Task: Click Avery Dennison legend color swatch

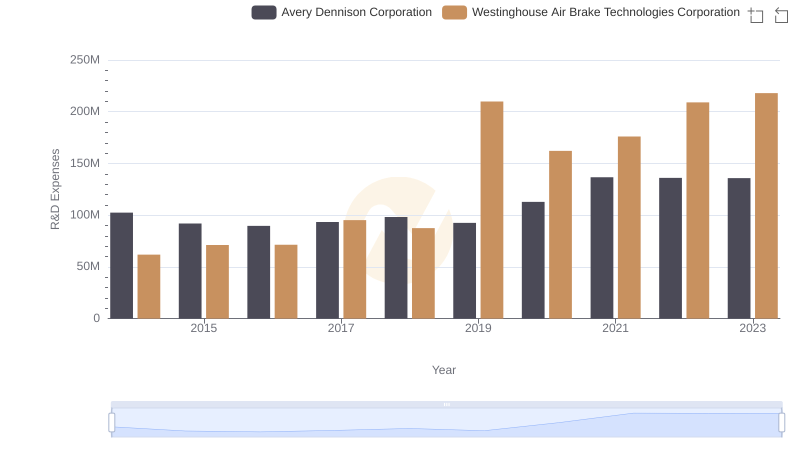Action: [264, 13]
